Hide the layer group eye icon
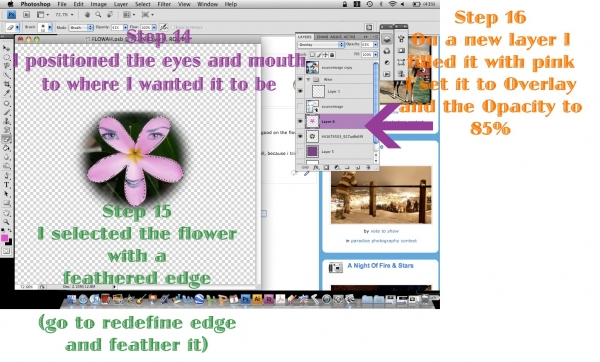 [x=300, y=80]
